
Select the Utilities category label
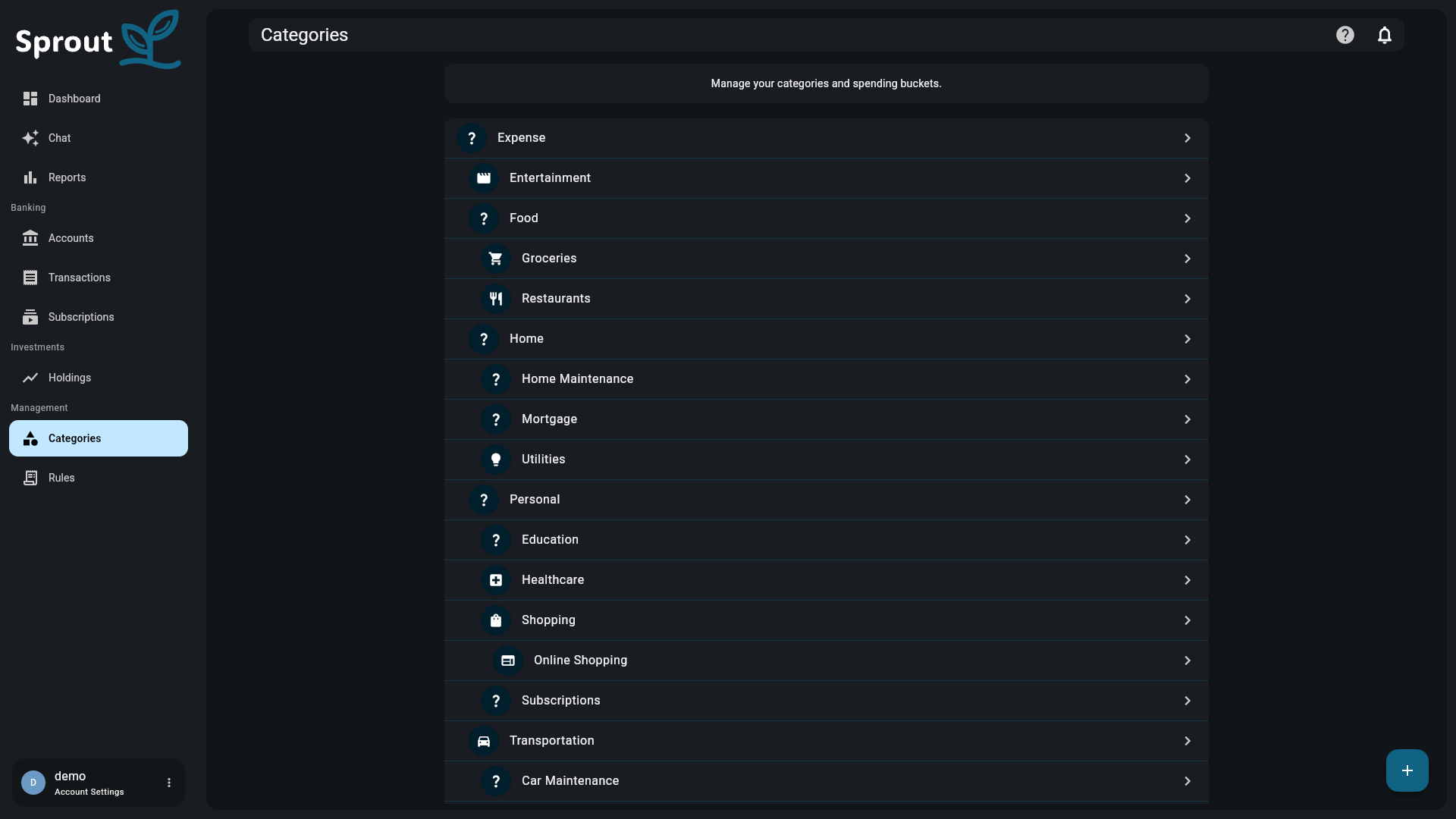click(544, 459)
